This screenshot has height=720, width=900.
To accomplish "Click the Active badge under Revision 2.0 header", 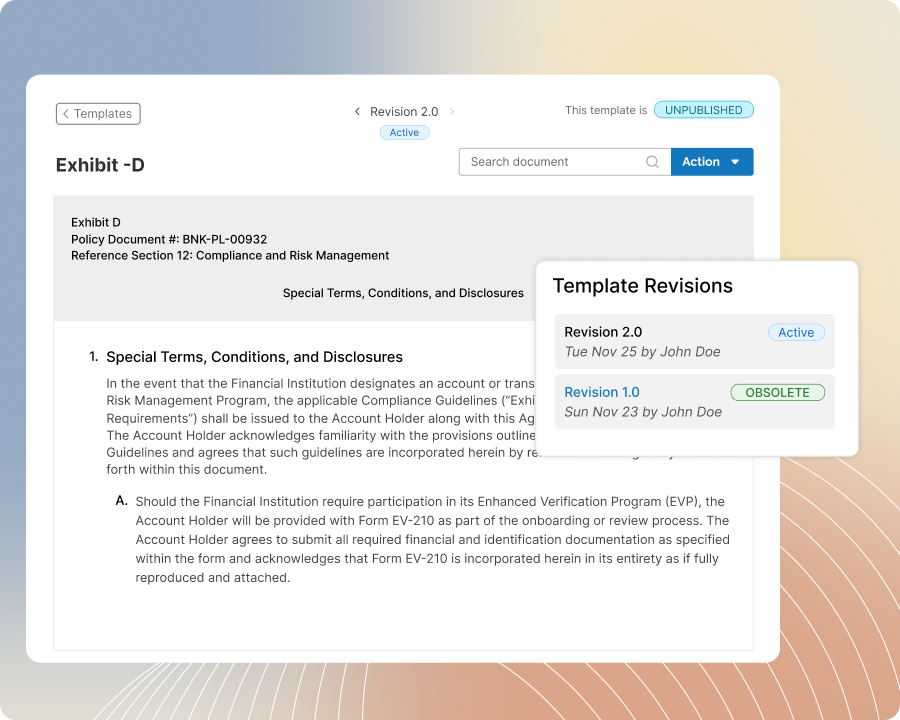I will [x=404, y=133].
